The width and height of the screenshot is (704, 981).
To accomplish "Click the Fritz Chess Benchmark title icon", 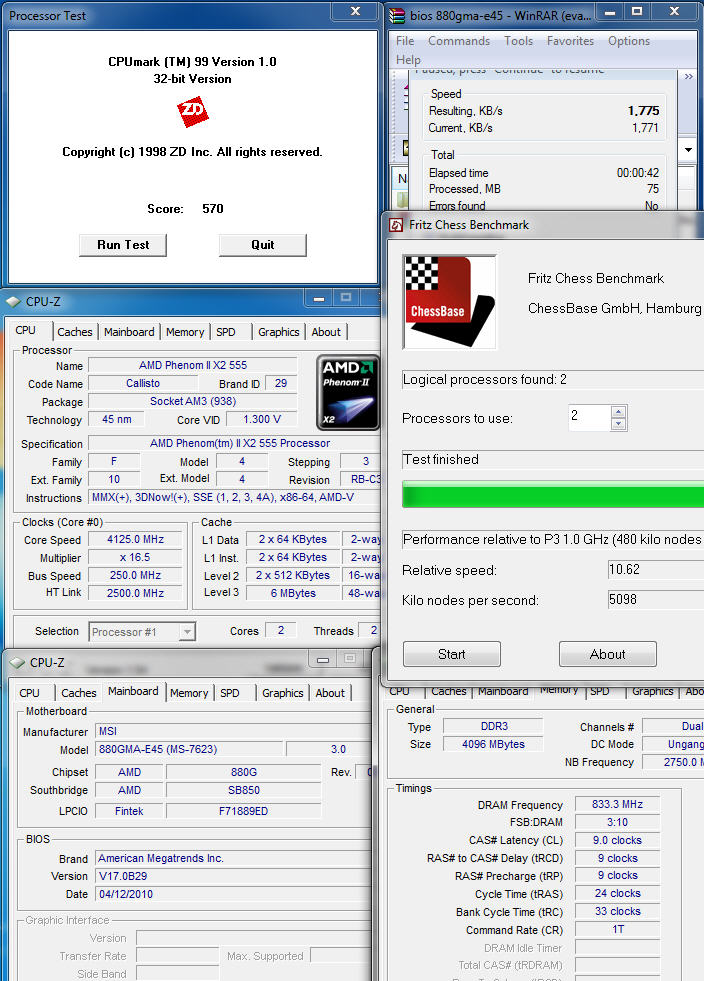I will [x=396, y=225].
